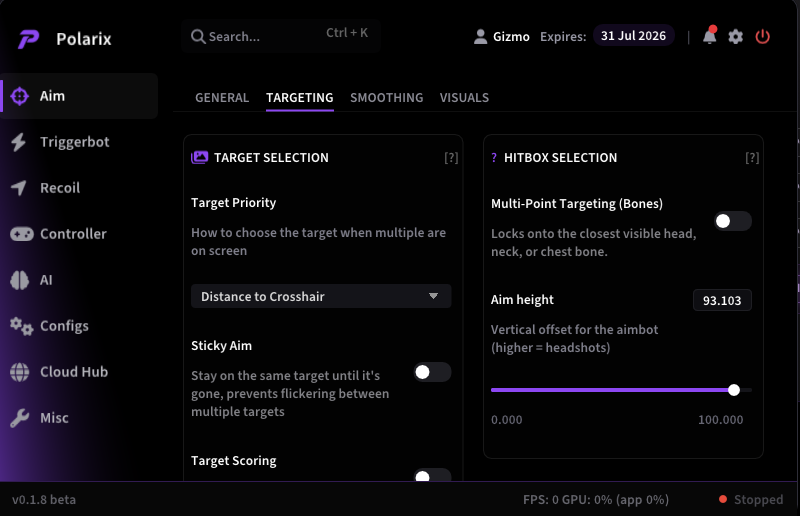Click the Polarix app name text
The width and height of the screenshot is (800, 516).
click(x=84, y=39)
